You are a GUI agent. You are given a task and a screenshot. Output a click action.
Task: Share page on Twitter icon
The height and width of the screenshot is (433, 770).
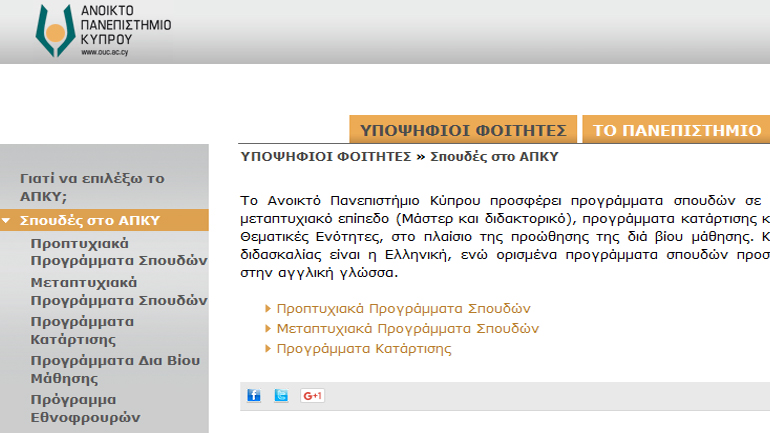(281, 395)
